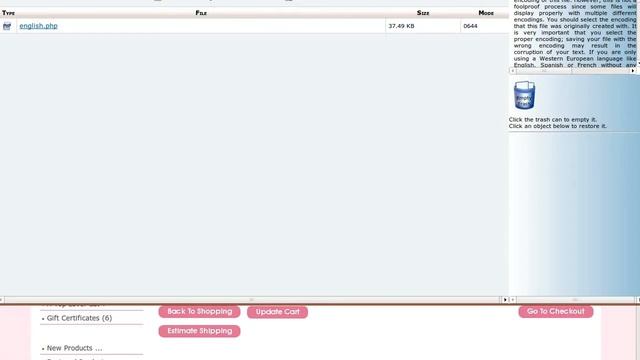Click the Go To Checkout button

556,311
